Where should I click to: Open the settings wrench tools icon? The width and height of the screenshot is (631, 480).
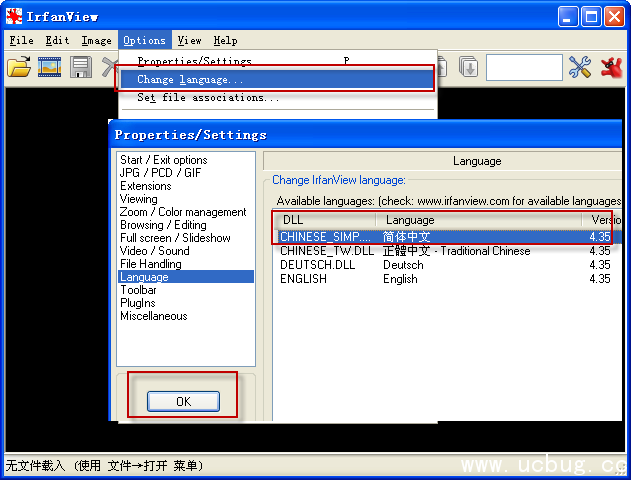pos(580,67)
